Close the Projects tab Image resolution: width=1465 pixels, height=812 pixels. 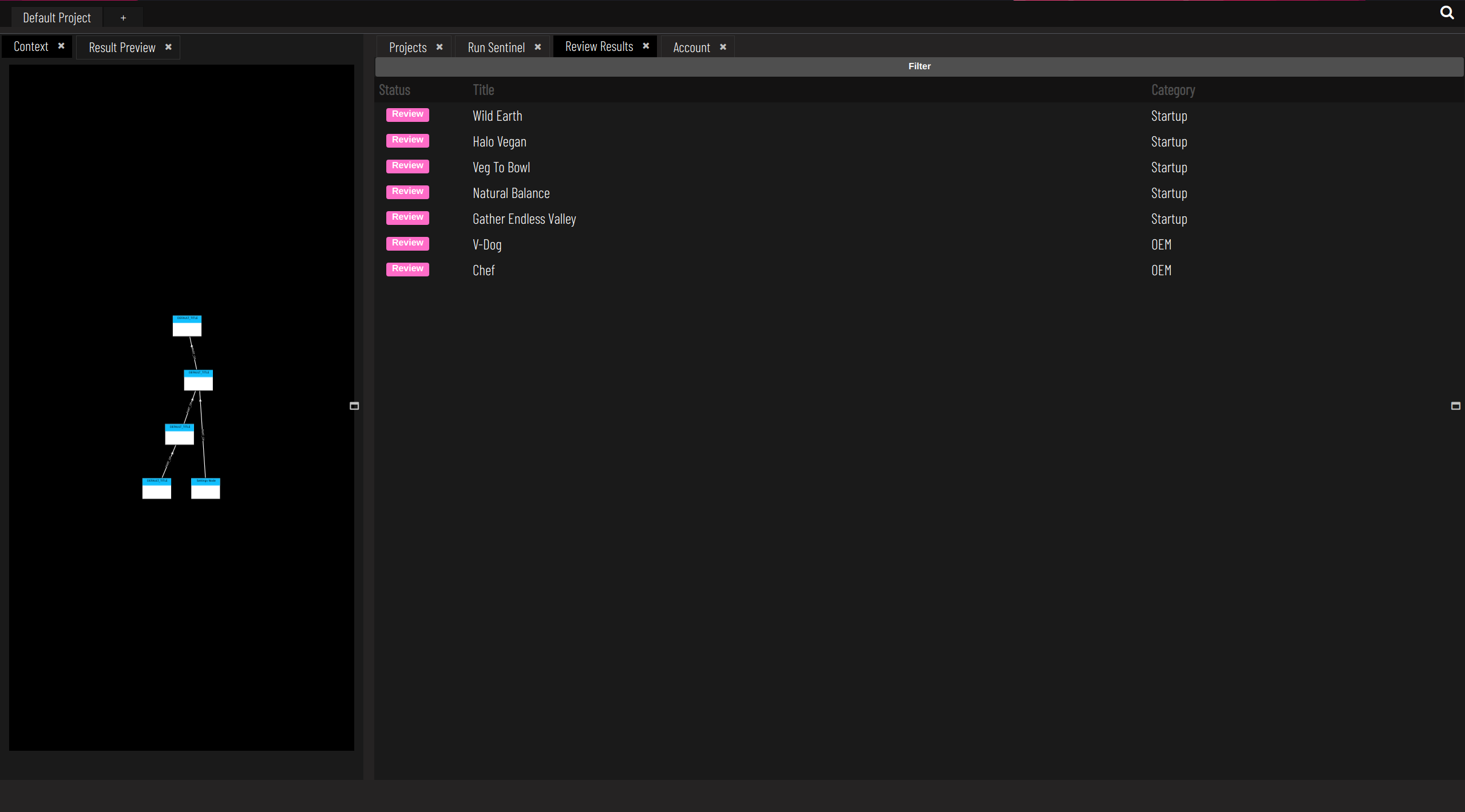click(x=439, y=47)
